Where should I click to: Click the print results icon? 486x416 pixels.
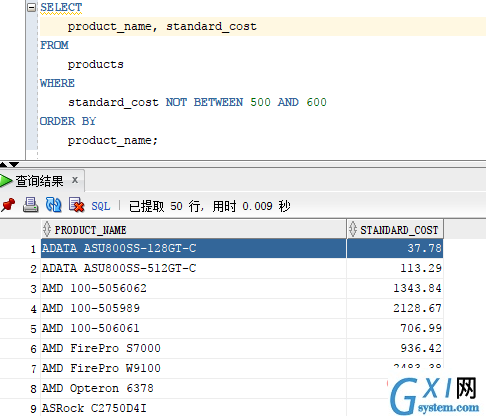pos(30,205)
